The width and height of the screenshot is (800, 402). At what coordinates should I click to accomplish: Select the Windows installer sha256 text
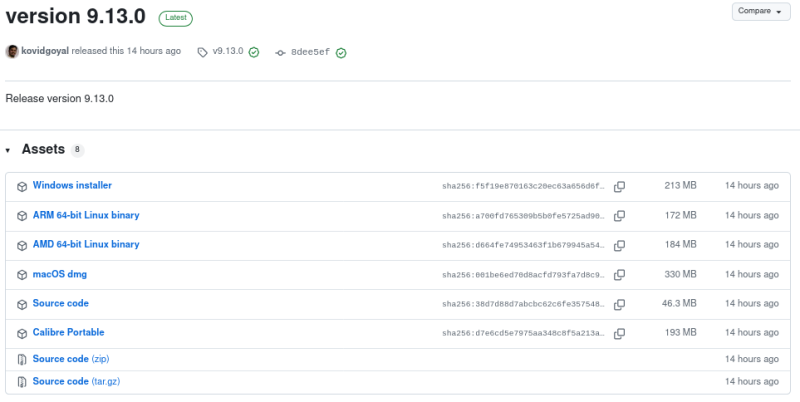pyautogui.click(x=523, y=187)
